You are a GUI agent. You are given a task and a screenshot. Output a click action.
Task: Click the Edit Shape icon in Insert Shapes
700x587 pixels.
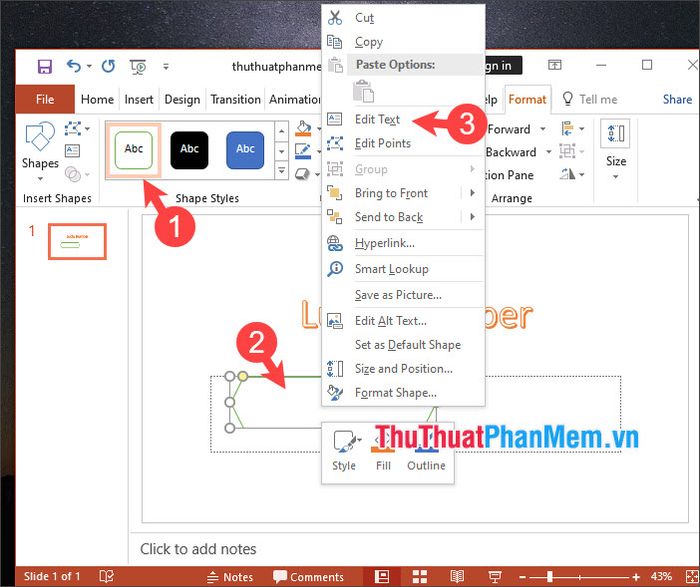[x=73, y=129]
